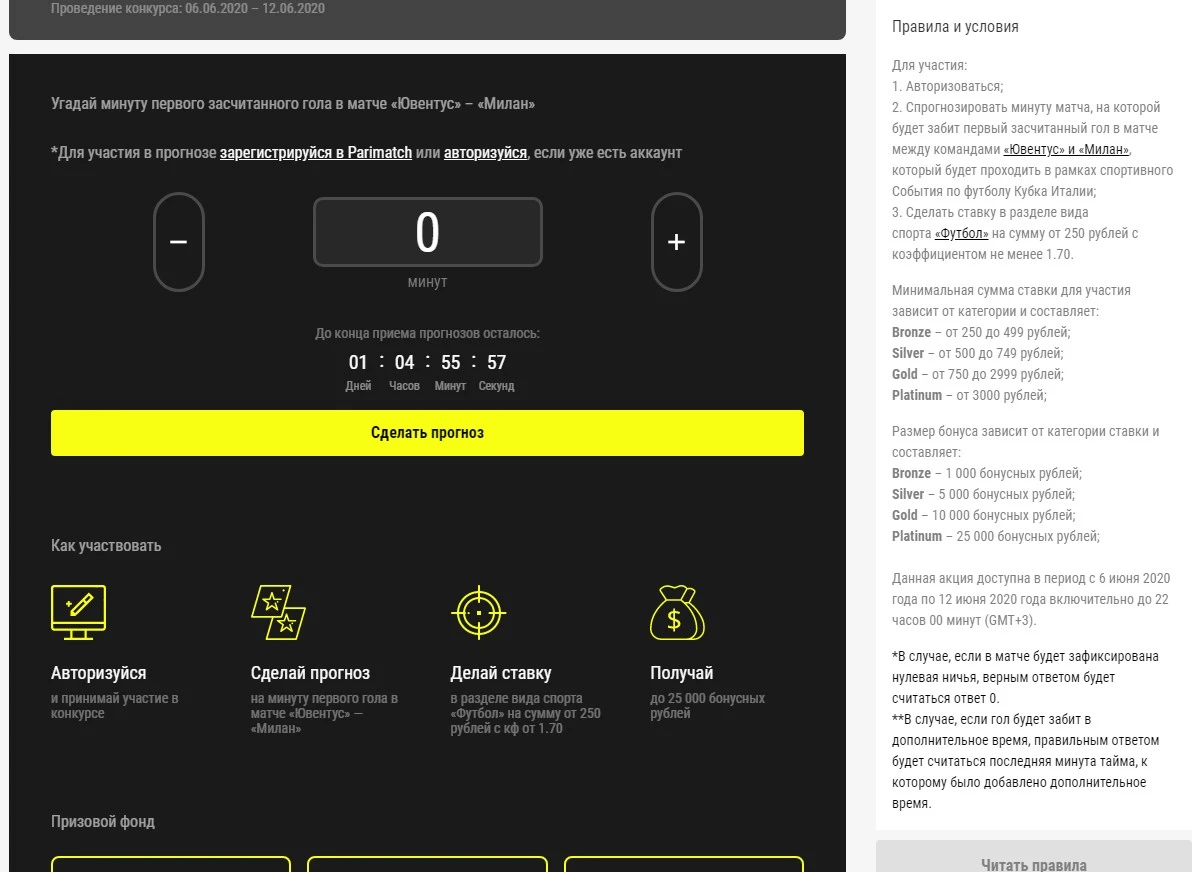Click the monitor icon above 'Авторизуйся'
The height and width of the screenshot is (872, 1192).
tap(78, 612)
